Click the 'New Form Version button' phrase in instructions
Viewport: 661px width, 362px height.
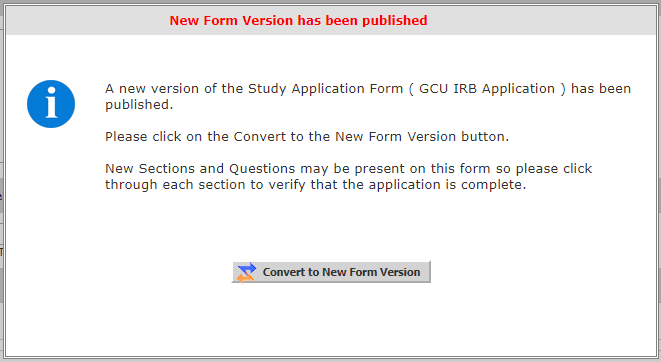(422, 137)
